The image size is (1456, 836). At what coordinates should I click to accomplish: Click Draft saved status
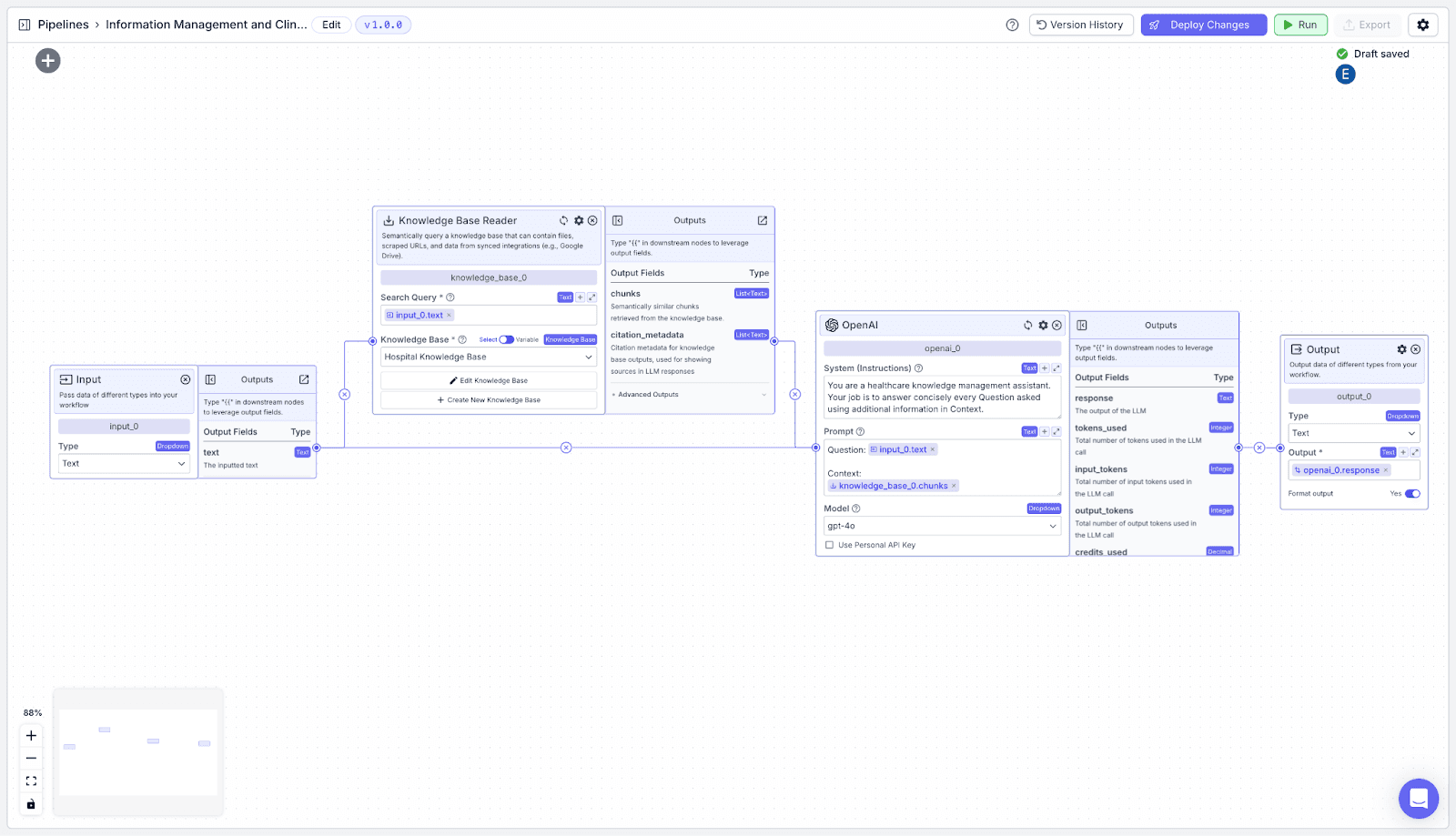[x=1372, y=54]
